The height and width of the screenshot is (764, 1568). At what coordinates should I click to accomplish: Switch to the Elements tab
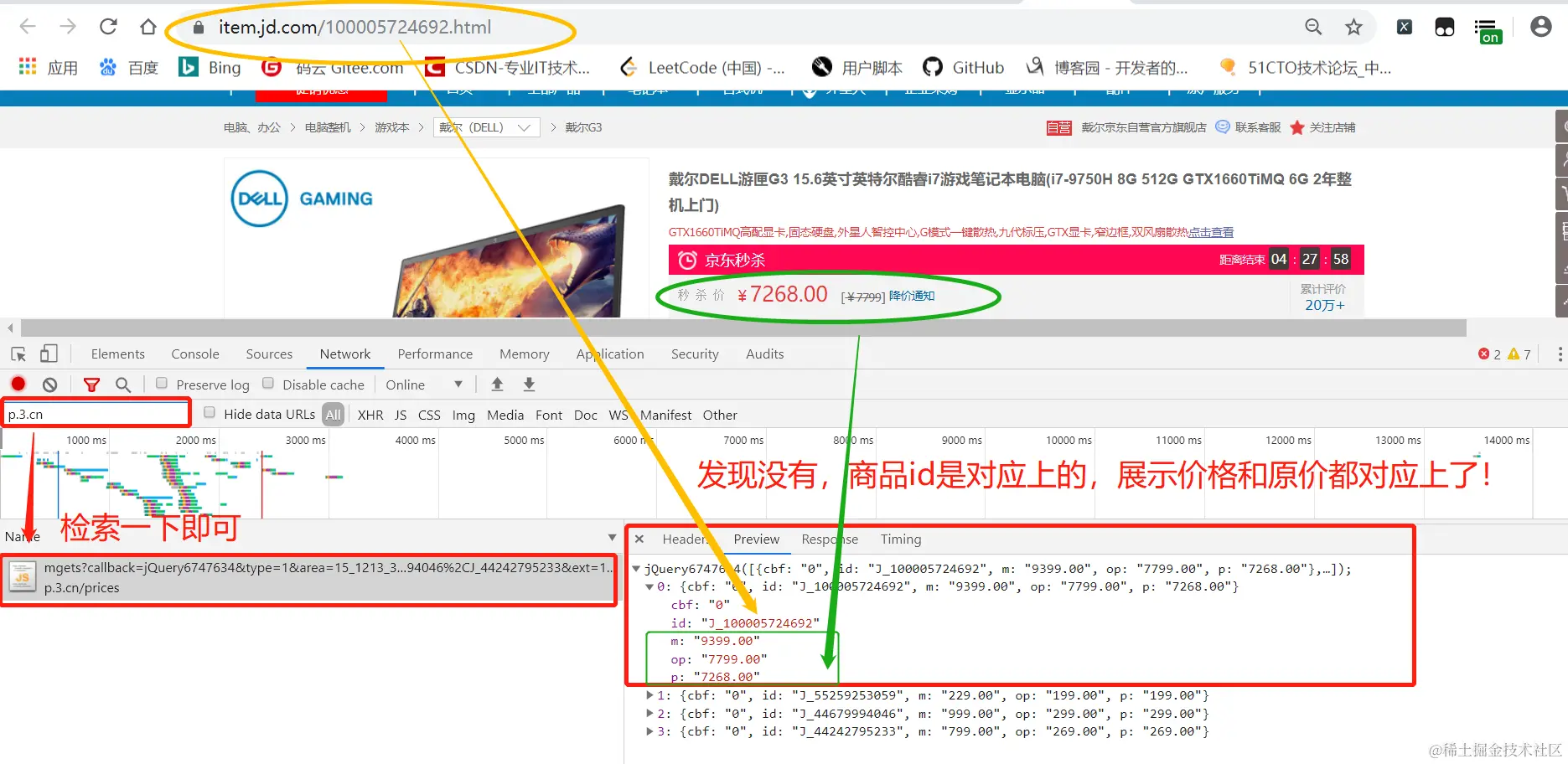tap(118, 354)
